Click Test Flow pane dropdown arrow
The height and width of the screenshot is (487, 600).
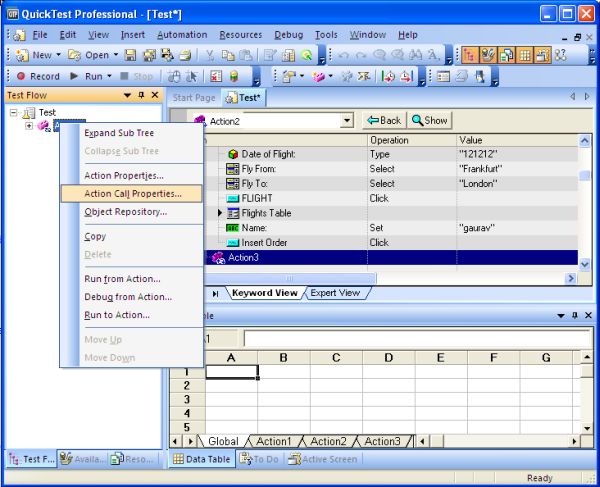point(127,95)
